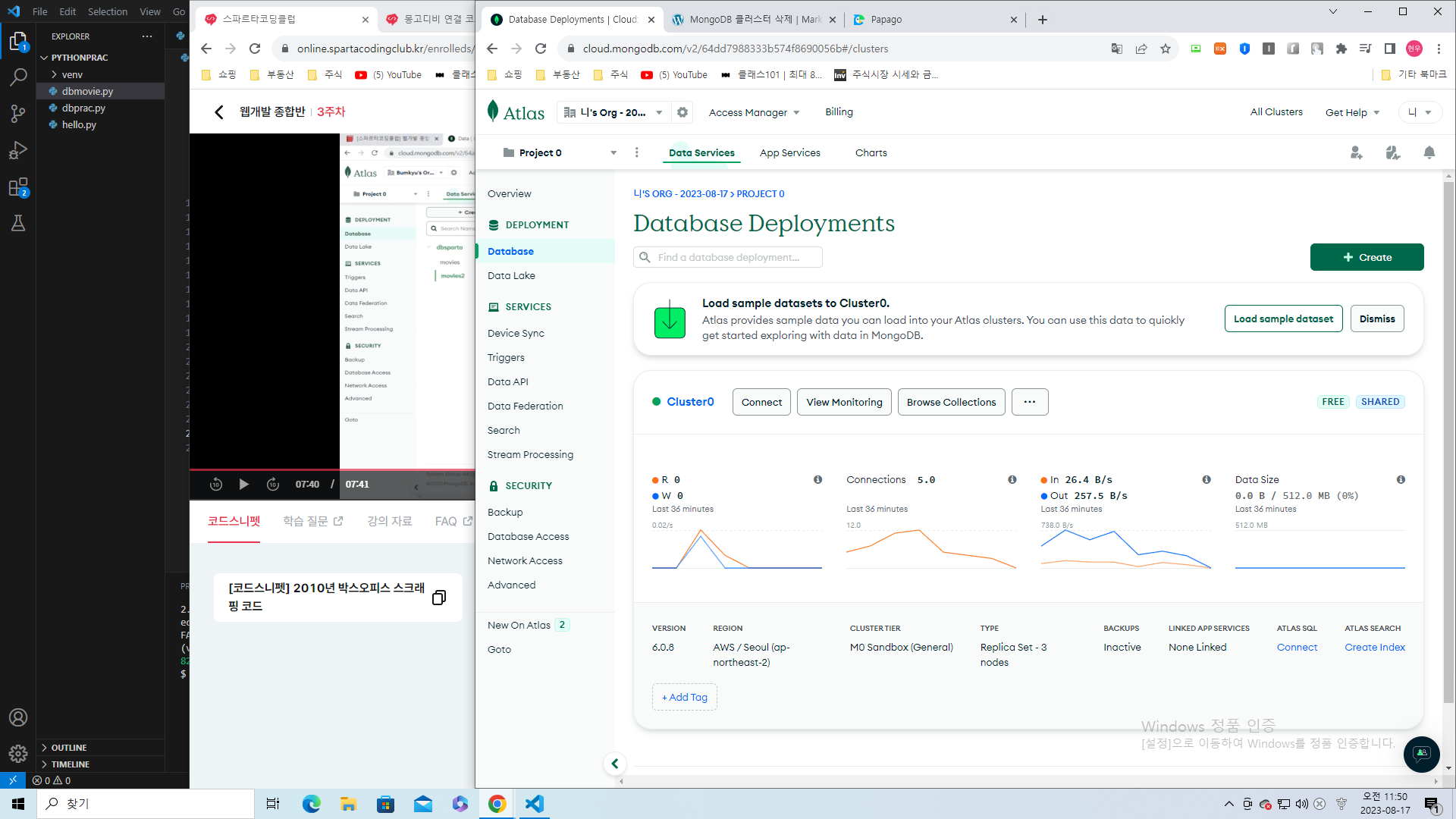Click View Monitoring for Cluster0

(844, 402)
